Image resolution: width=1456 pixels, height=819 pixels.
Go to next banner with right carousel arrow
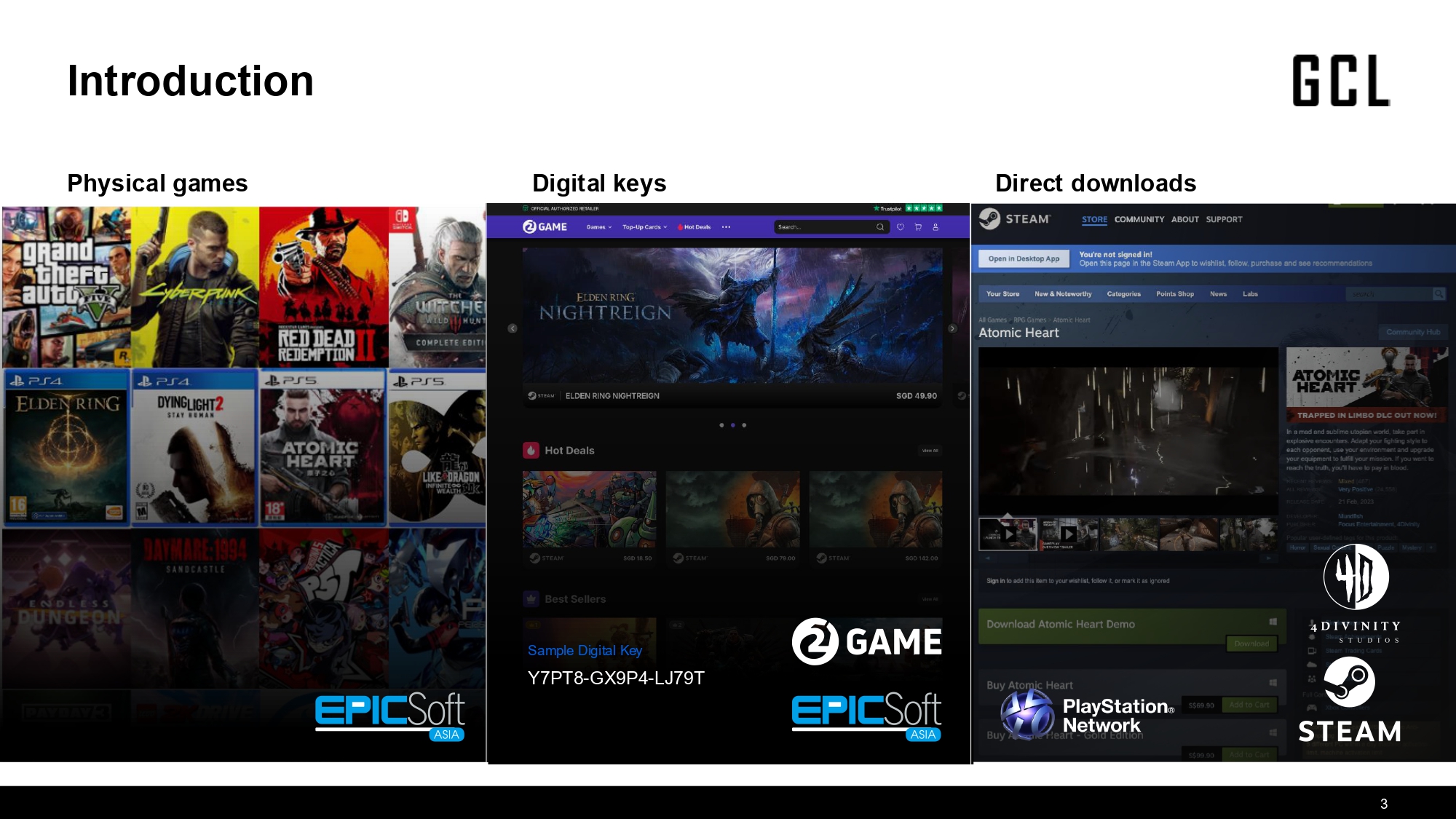(x=952, y=328)
